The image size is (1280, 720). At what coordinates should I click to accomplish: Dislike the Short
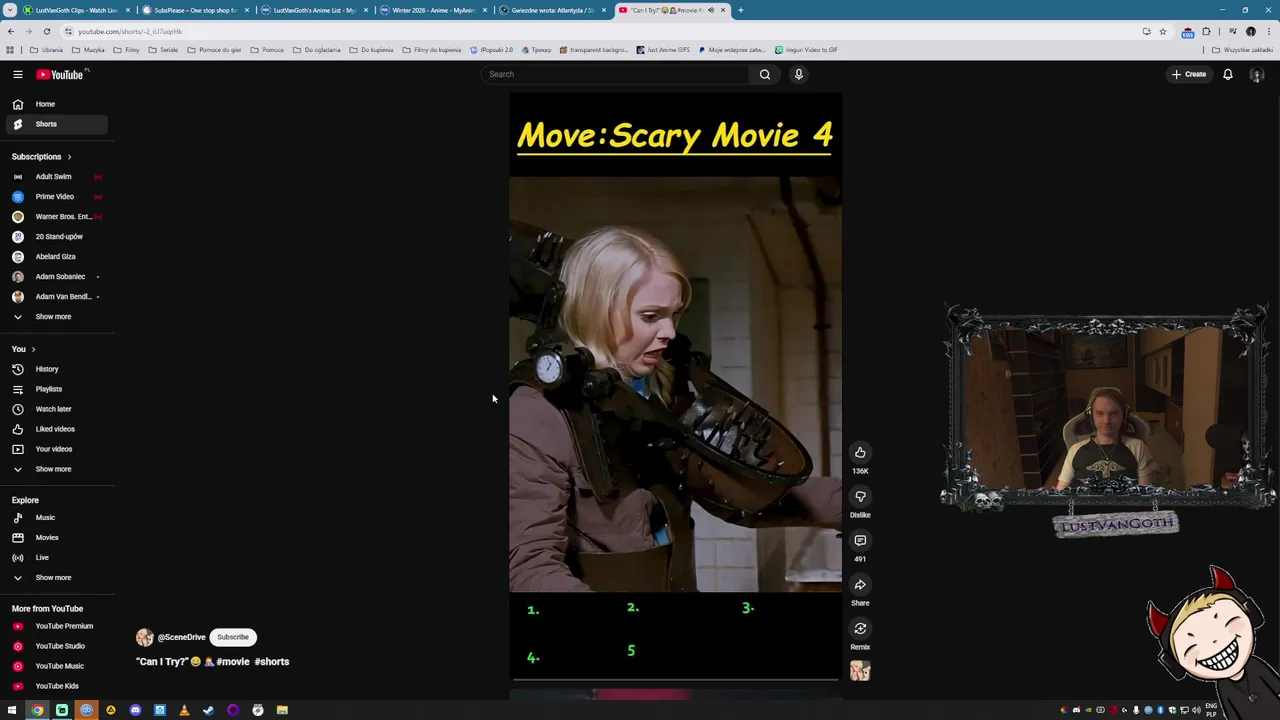[860, 497]
